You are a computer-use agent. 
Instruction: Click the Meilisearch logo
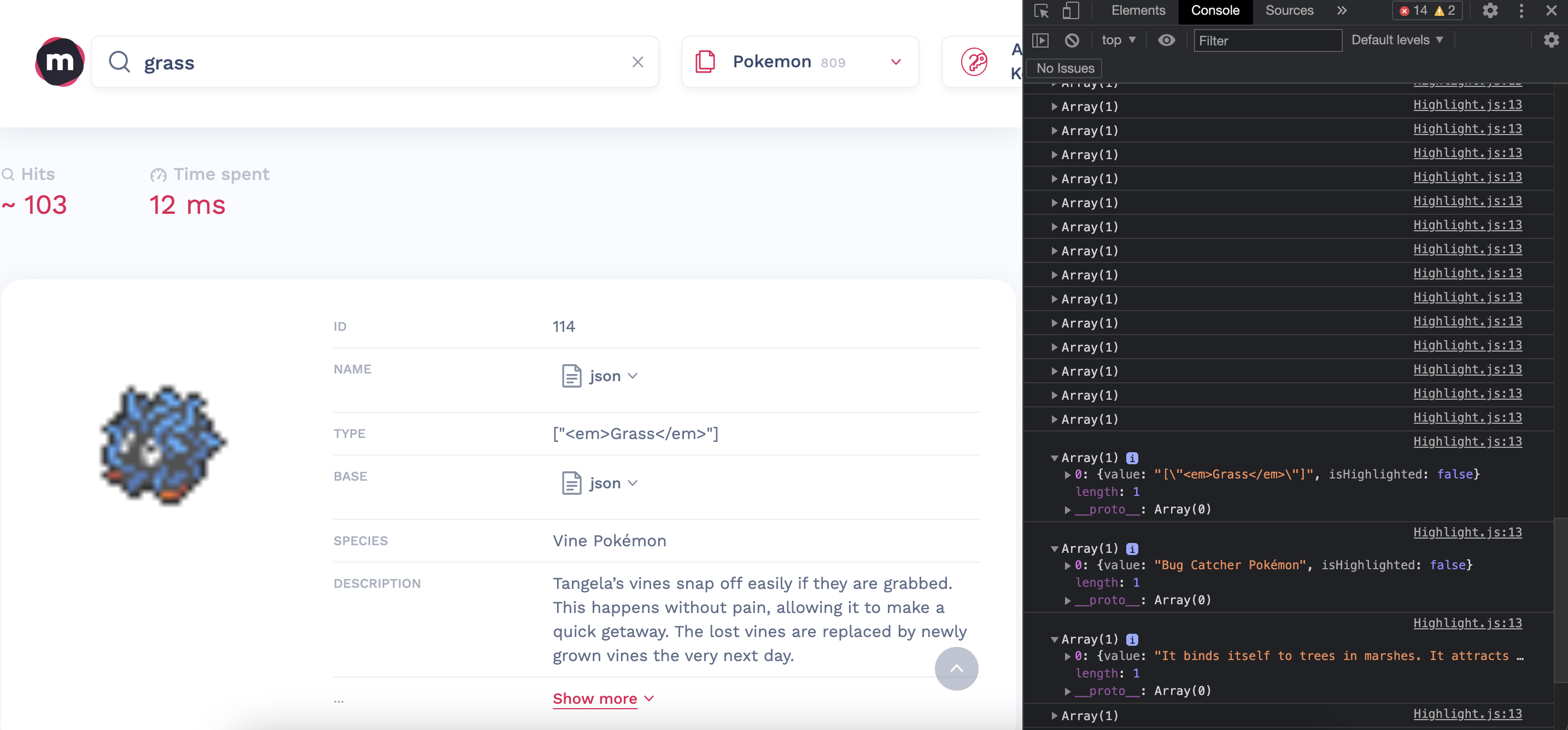click(x=59, y=61)
